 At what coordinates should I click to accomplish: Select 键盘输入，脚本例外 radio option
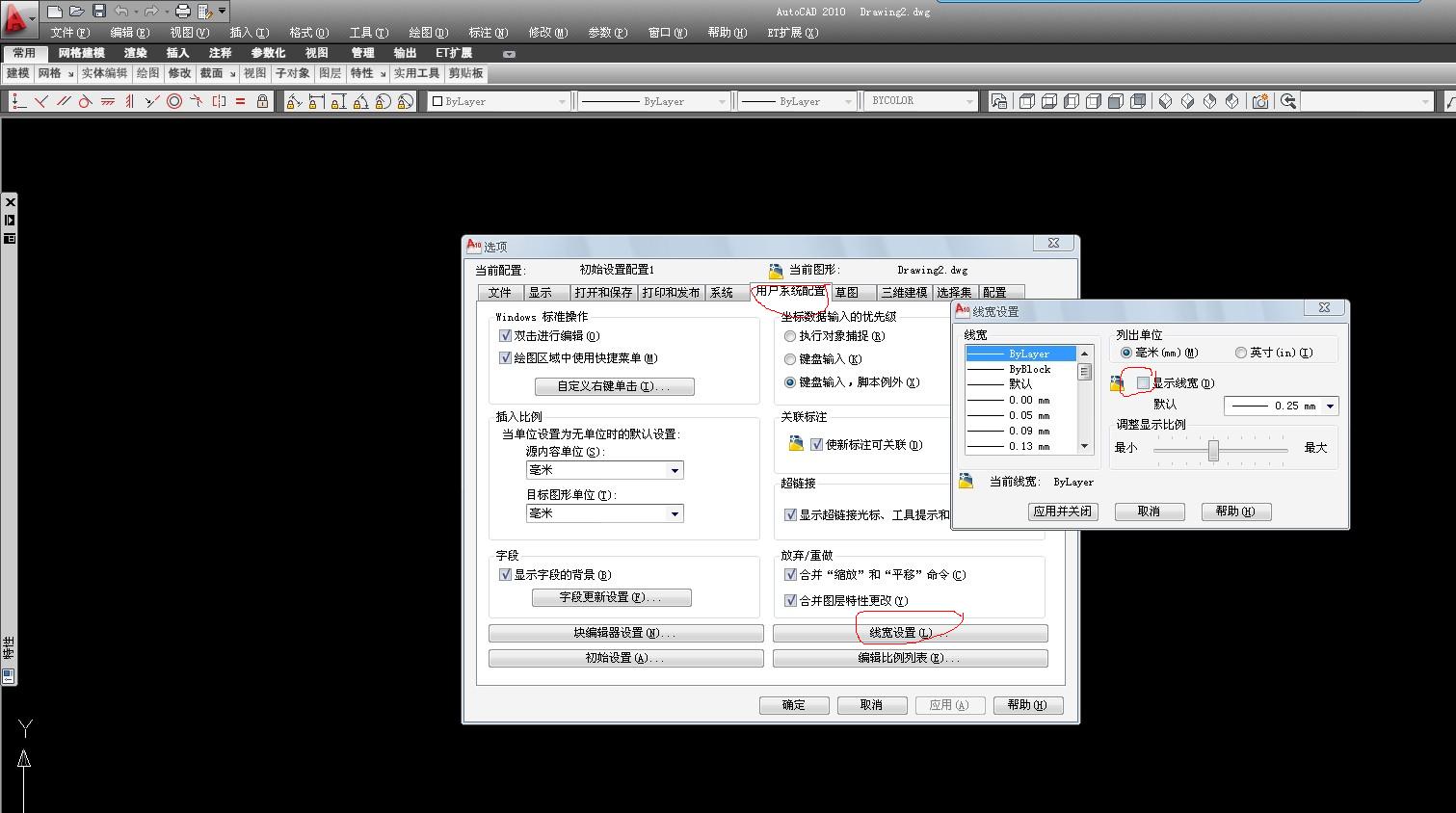point(790,382)
